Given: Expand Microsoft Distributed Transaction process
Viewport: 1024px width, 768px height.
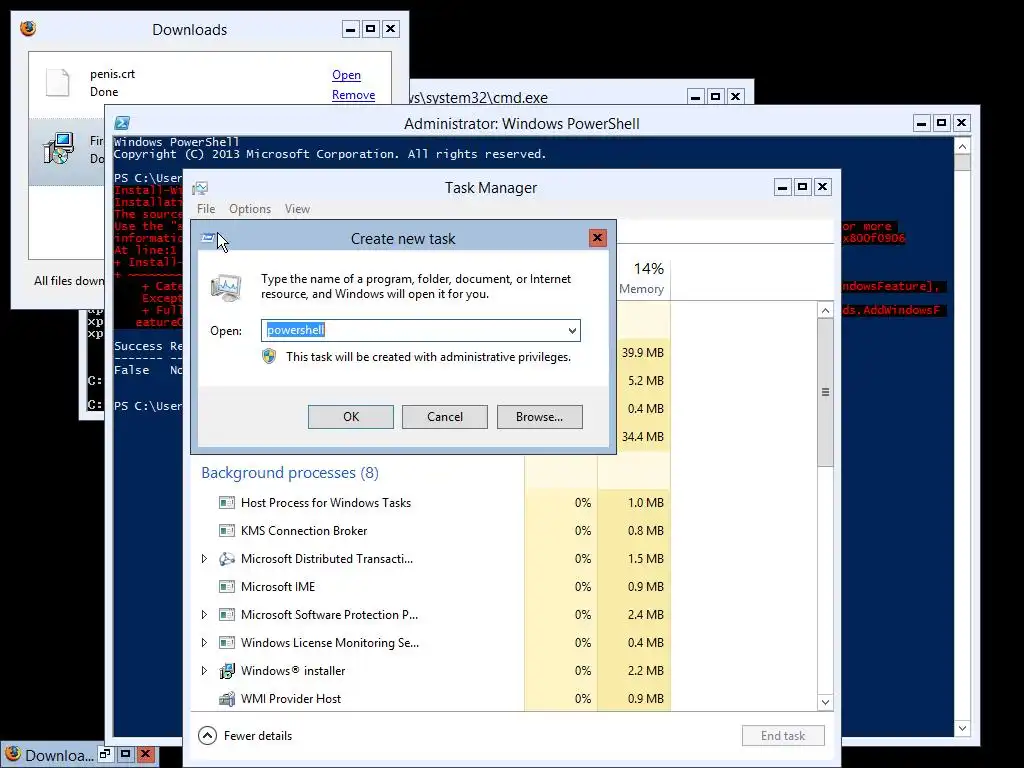Looking at the screenshot, I should click(204, 559).
